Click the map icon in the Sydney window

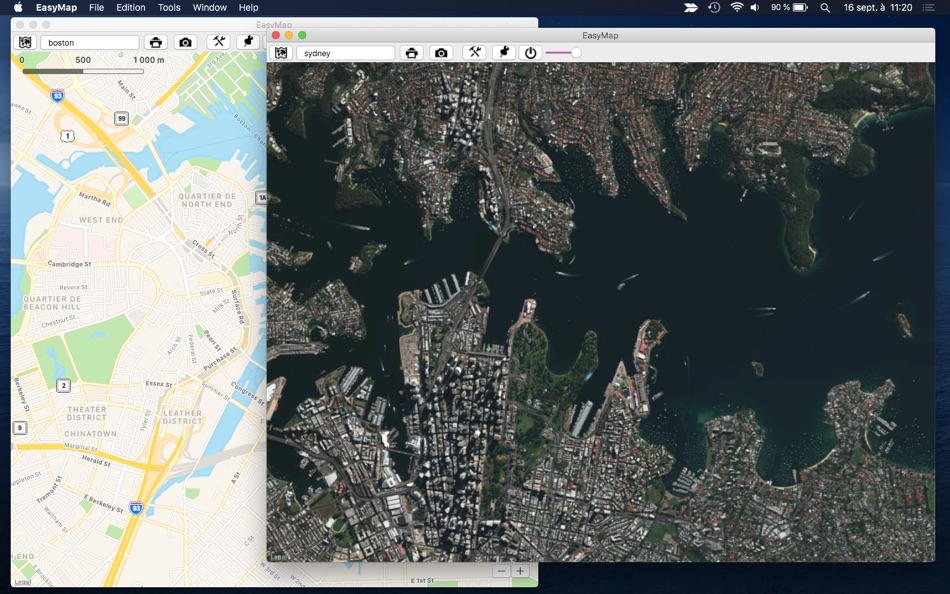tap(281, 53)
